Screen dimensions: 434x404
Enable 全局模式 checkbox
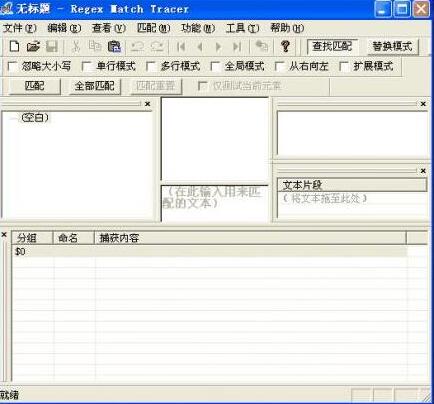215,66
